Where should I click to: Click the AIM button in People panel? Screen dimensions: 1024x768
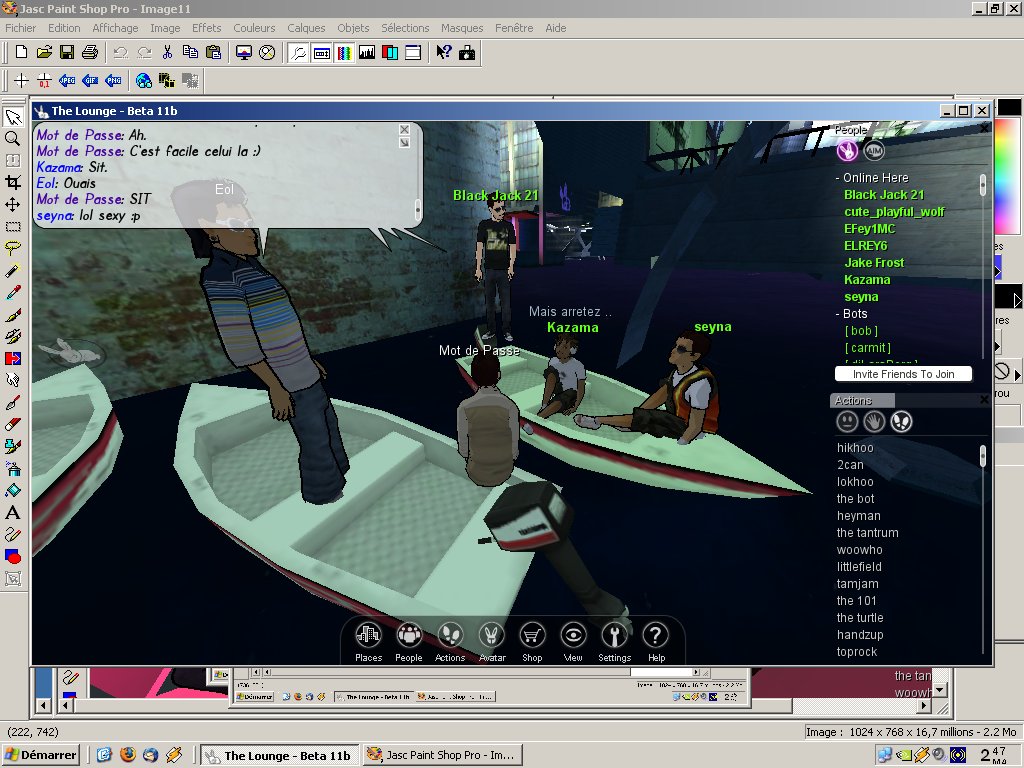coord(874,151)
